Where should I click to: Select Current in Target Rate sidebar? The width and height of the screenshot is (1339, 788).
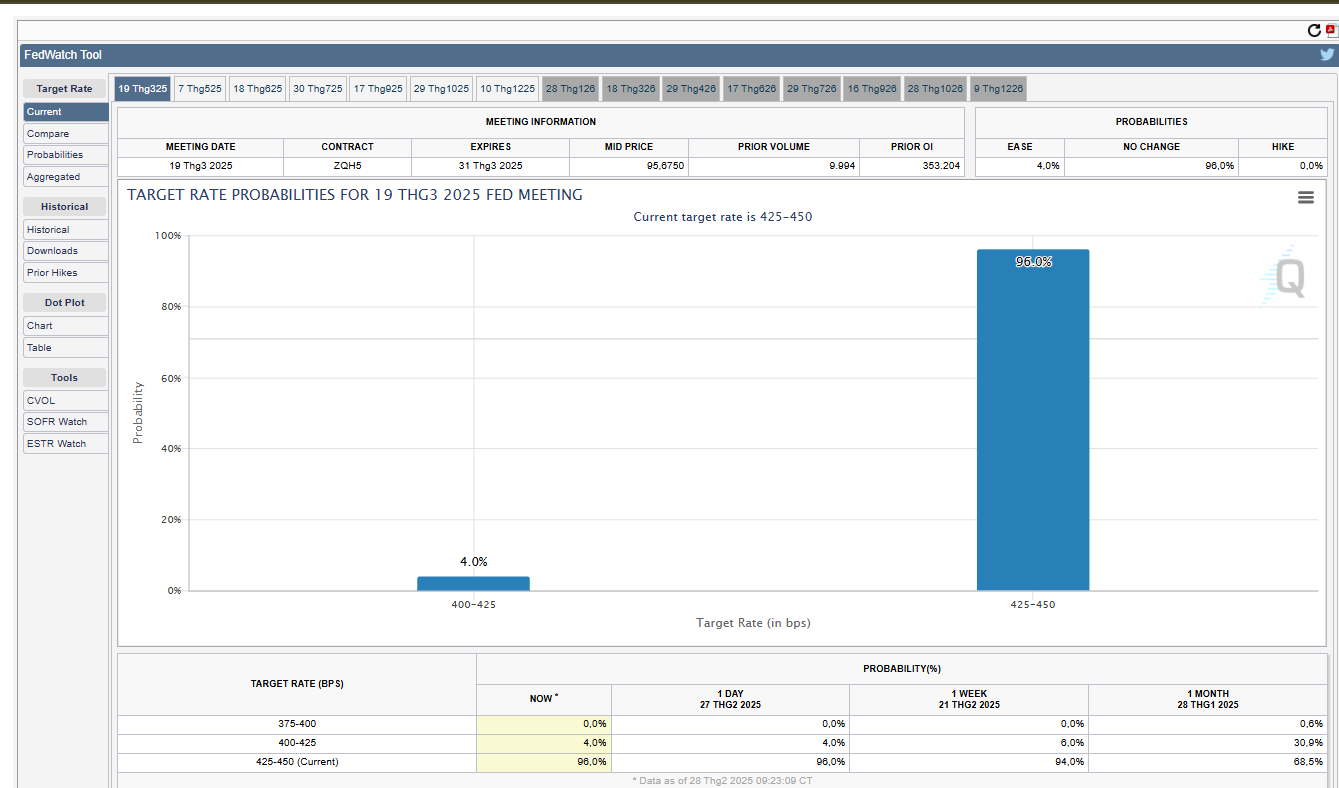66,112
